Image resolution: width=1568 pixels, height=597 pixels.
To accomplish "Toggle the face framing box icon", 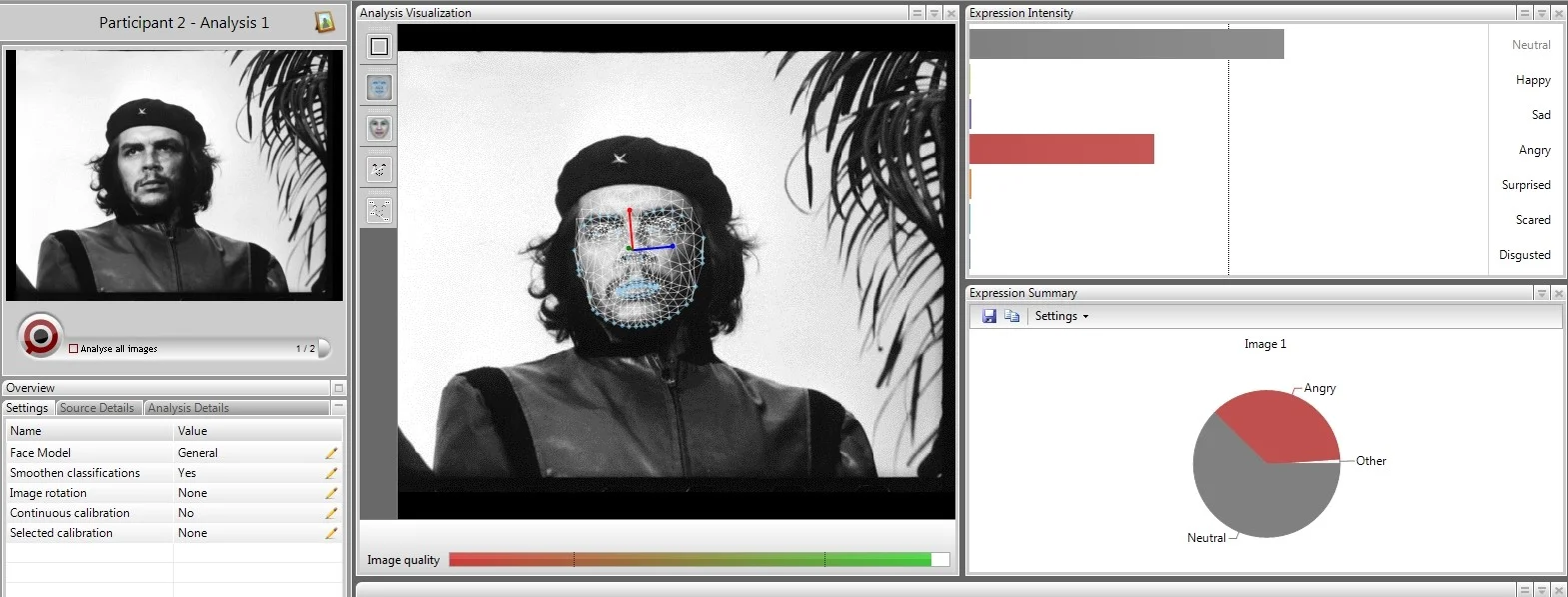I will (x=379, y=46).
